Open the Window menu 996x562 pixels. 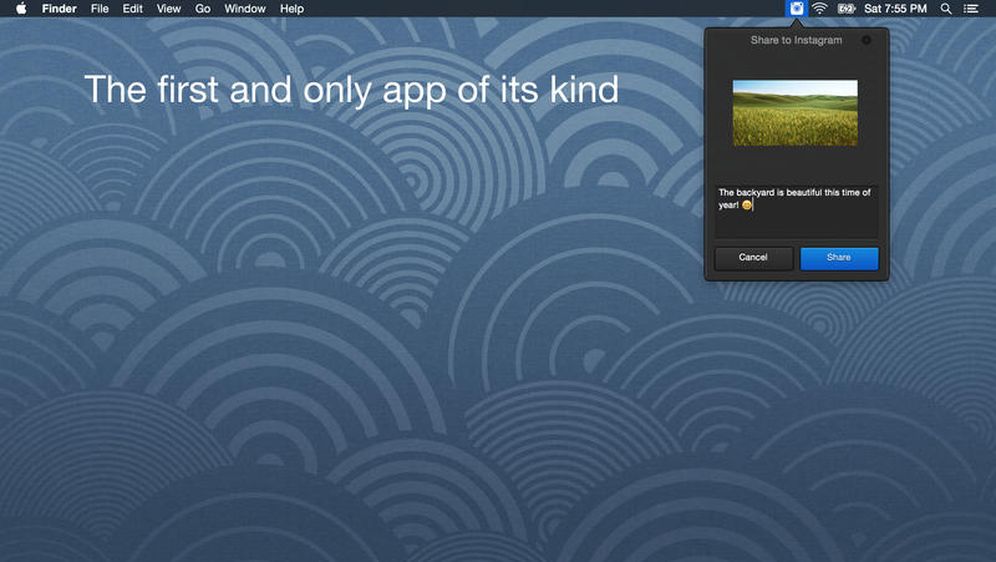[x=245, y=8]
